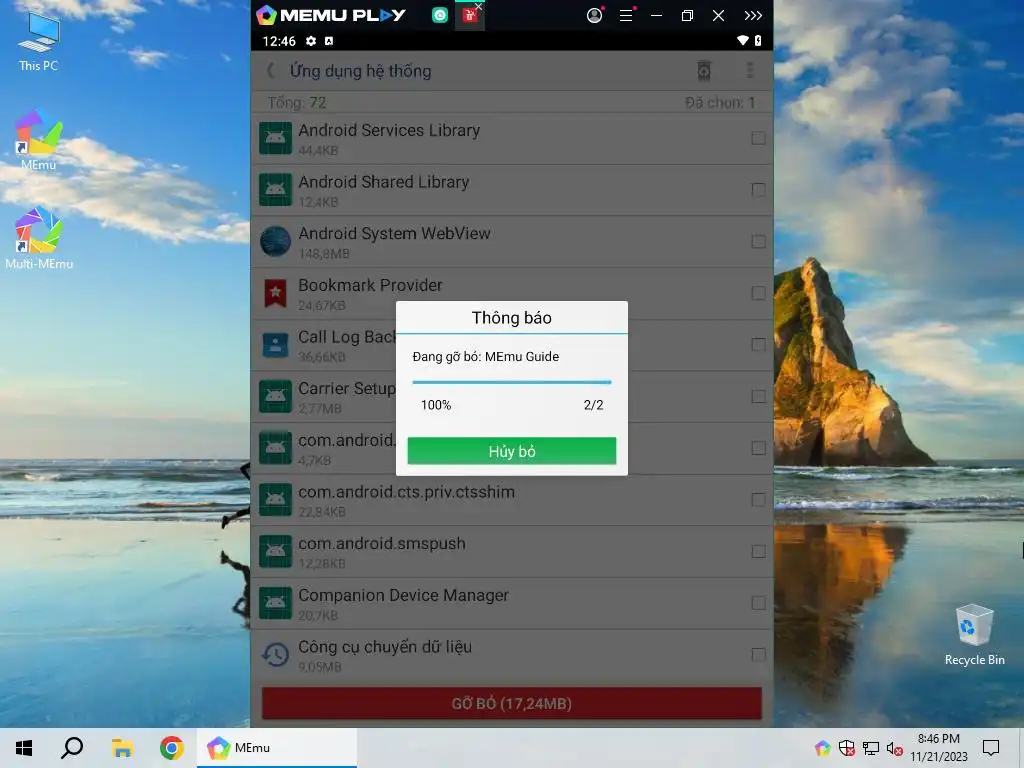Open the Multi-MEmu desktop shortcut

(x=39, y=239)
